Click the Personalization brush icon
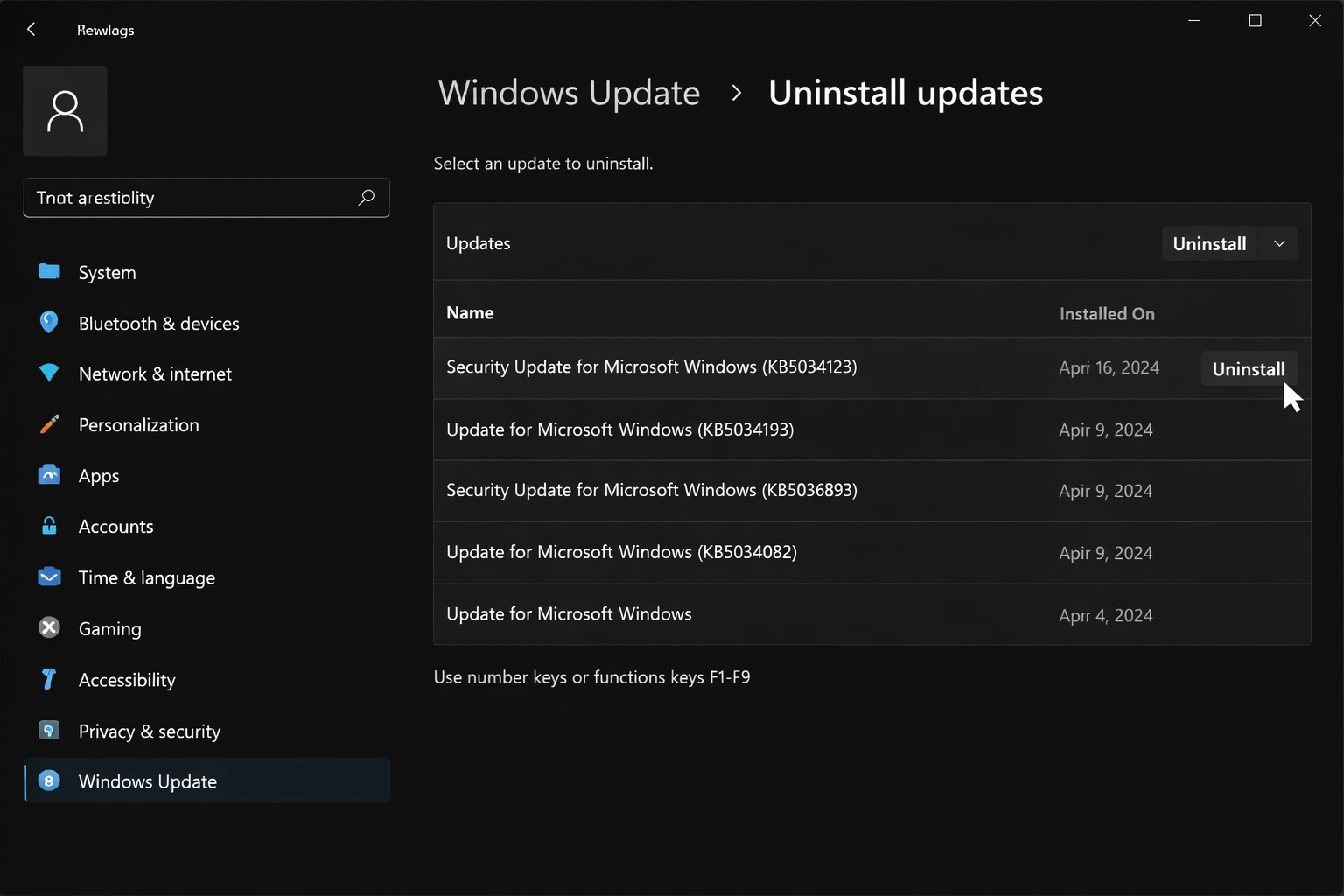The image size is (1344, 896). [x=49, y=424]
